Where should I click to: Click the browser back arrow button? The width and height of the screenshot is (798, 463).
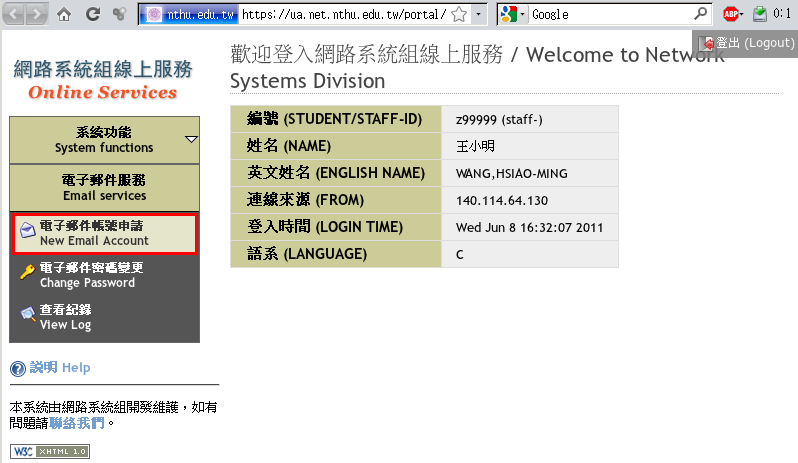pyautogui.click(x=13, y=14)
